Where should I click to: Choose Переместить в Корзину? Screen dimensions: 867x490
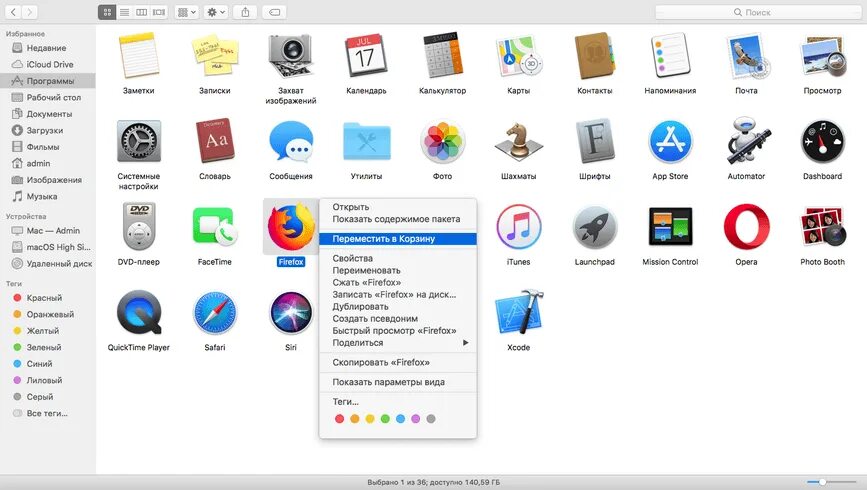[x=398, y=239]
